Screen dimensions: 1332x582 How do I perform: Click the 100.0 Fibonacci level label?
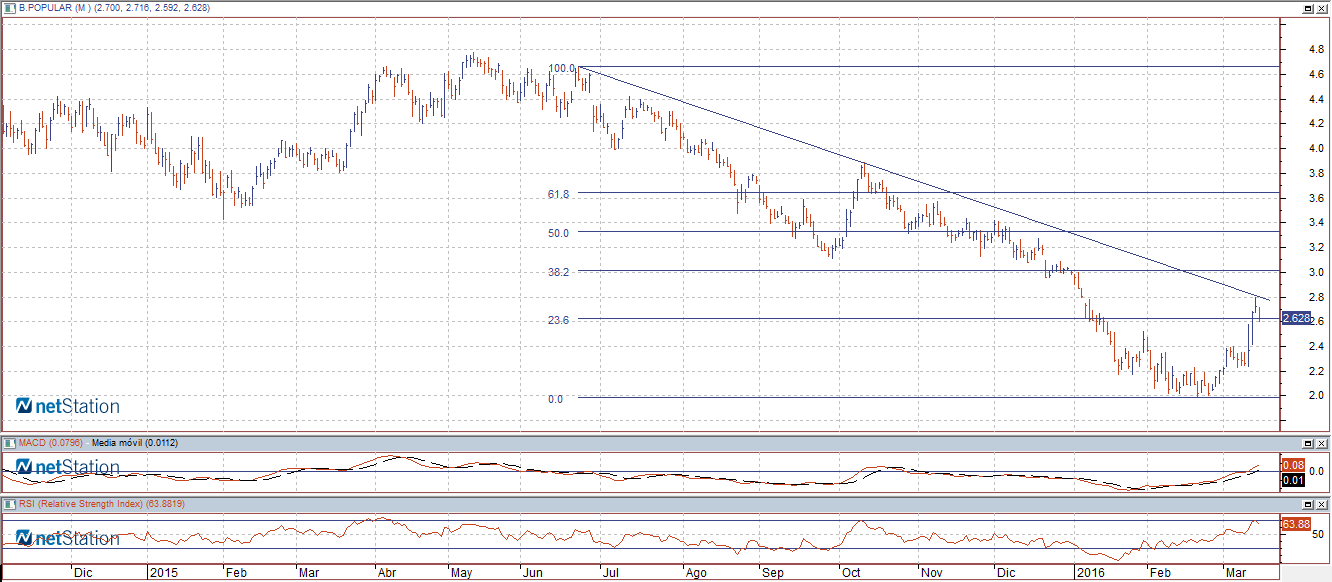click(561, 69)
